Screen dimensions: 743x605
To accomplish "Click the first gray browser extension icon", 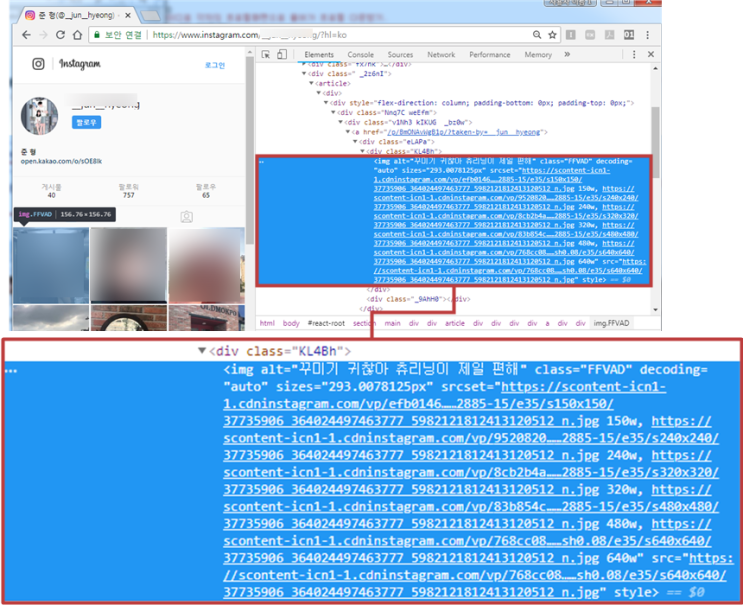I will coord(571,35).
